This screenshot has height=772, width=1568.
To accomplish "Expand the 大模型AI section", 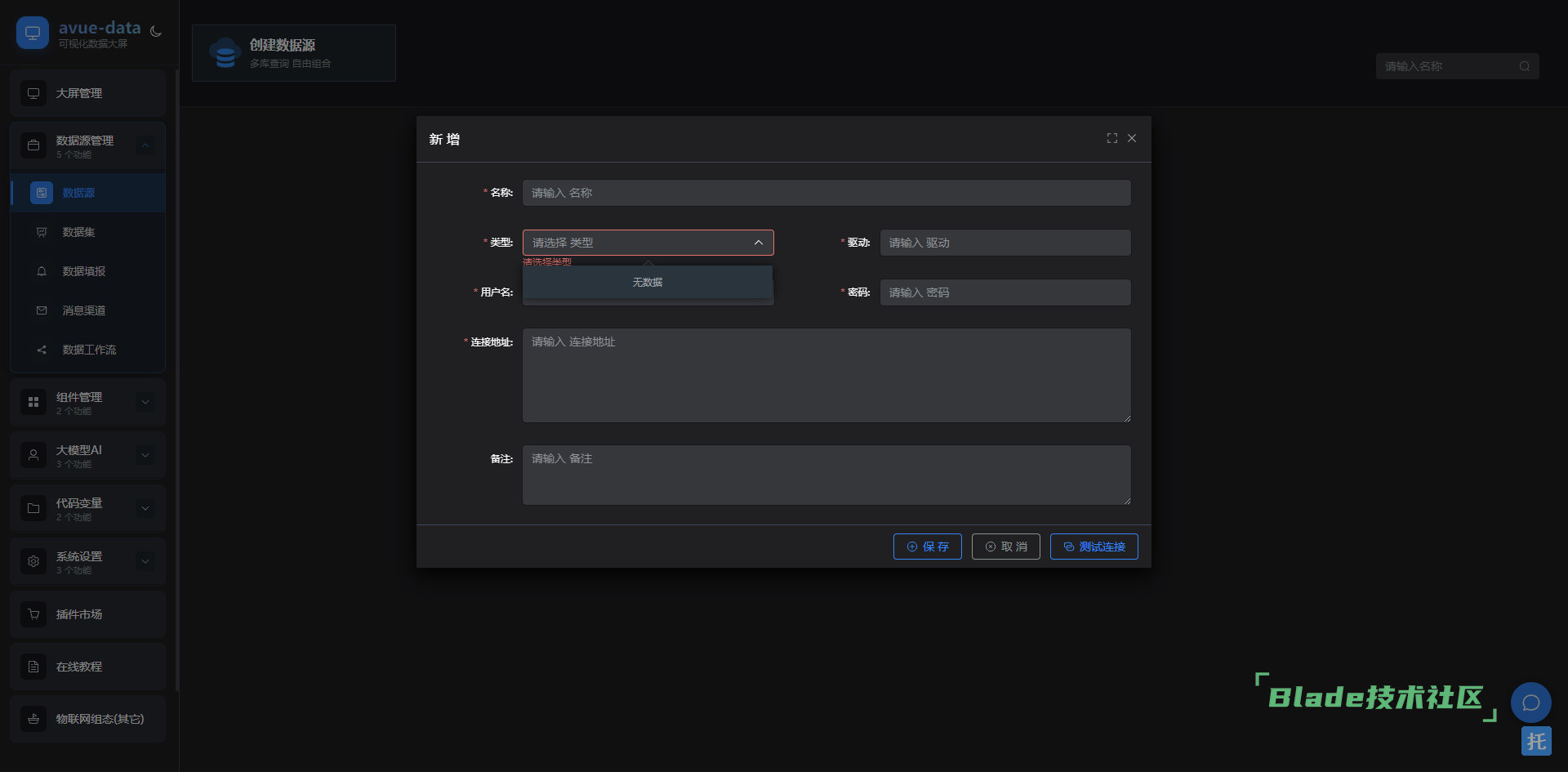I will [x=145, y=455].
